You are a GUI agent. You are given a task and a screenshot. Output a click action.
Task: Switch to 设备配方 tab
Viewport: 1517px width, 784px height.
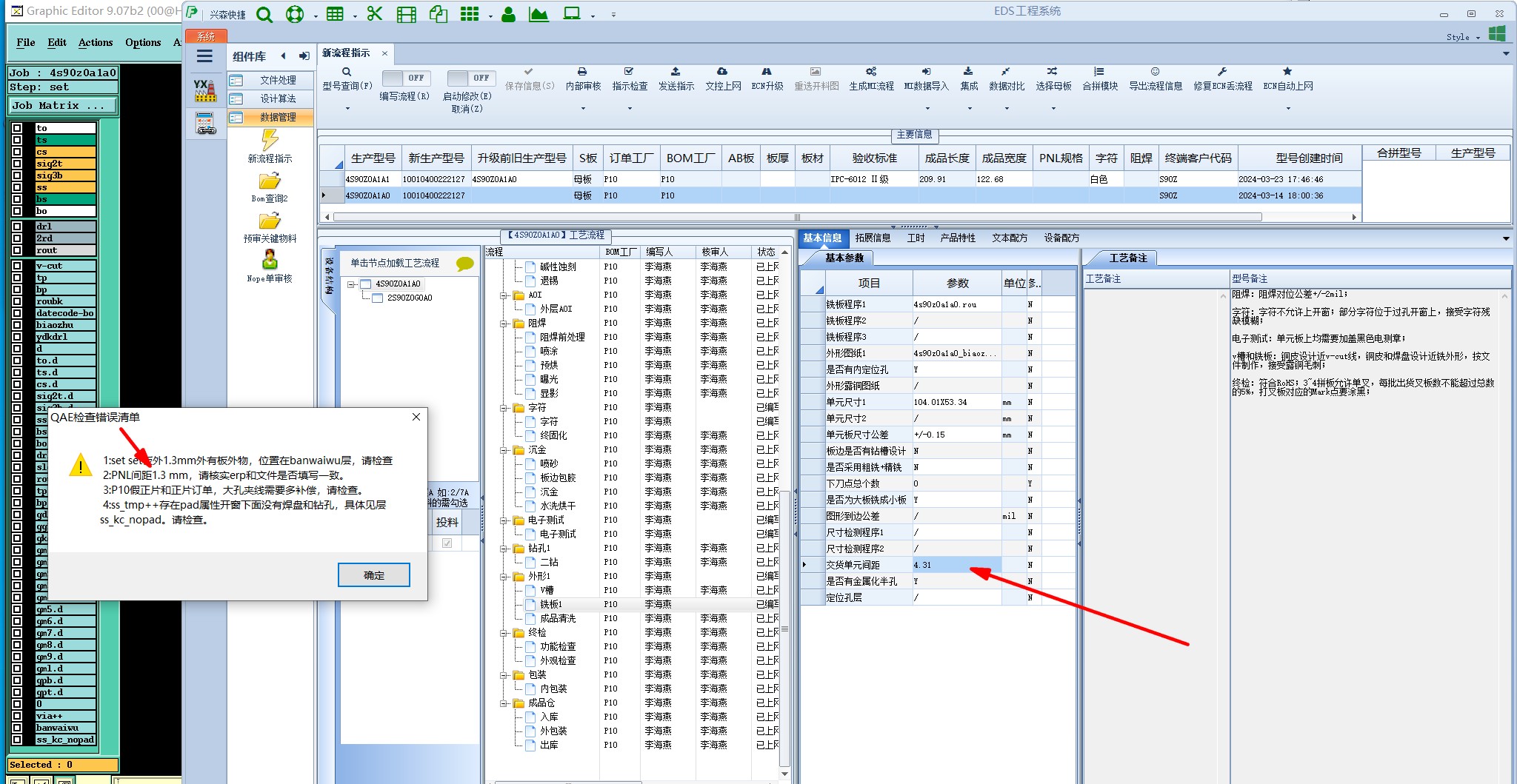[1061, 238]
